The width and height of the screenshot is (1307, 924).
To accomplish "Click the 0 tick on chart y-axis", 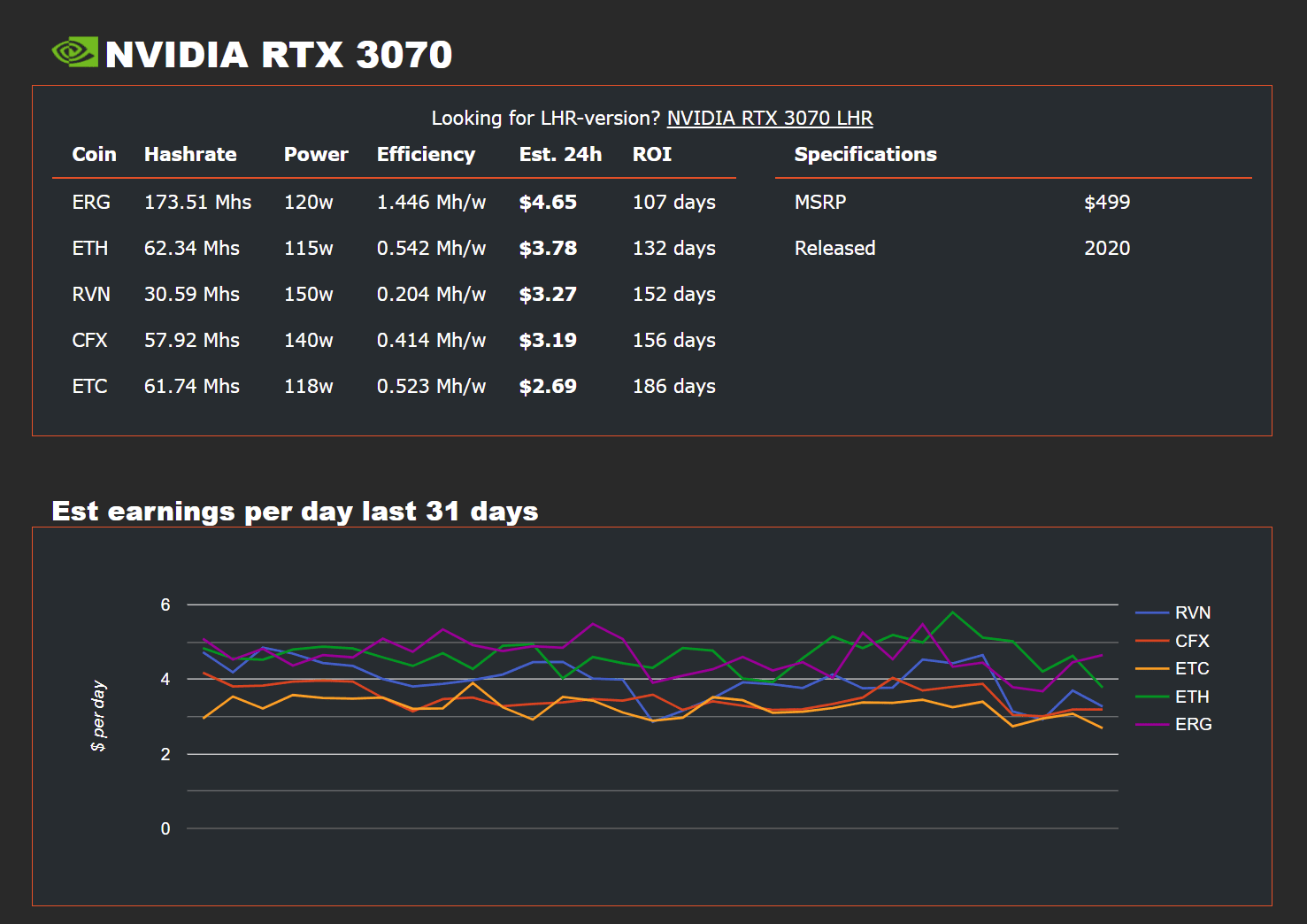I will [165, 828].
